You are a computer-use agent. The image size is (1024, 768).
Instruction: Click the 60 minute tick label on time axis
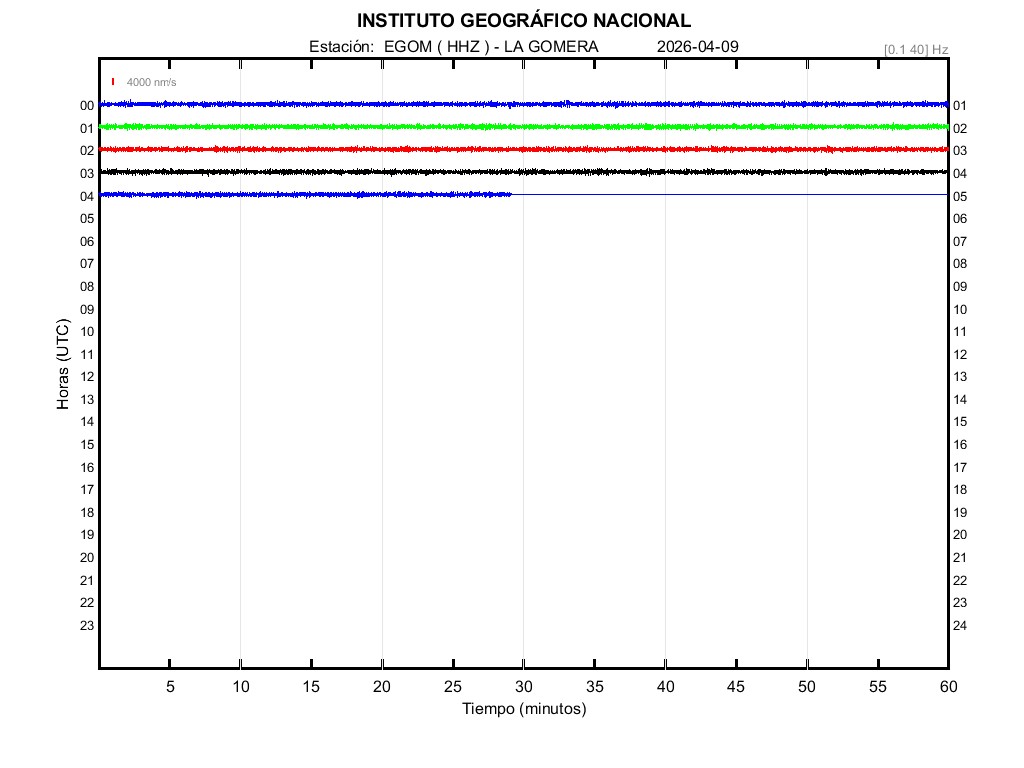[948, 686]
